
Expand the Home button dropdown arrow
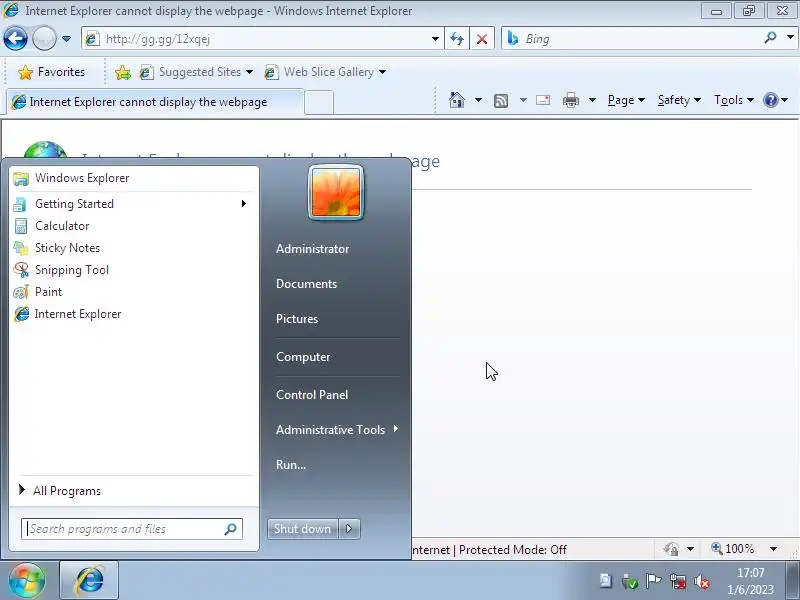(x=478, y=100)
